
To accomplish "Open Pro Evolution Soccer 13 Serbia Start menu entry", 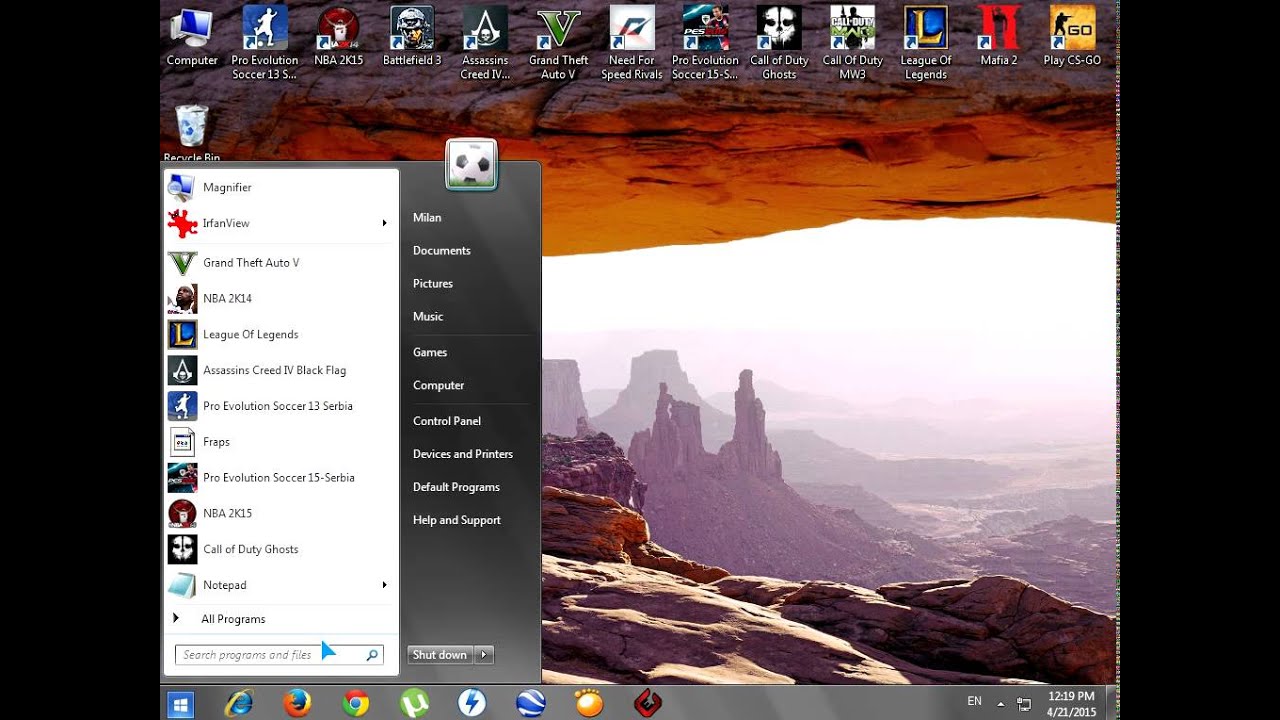I will [x=281, y=406].
